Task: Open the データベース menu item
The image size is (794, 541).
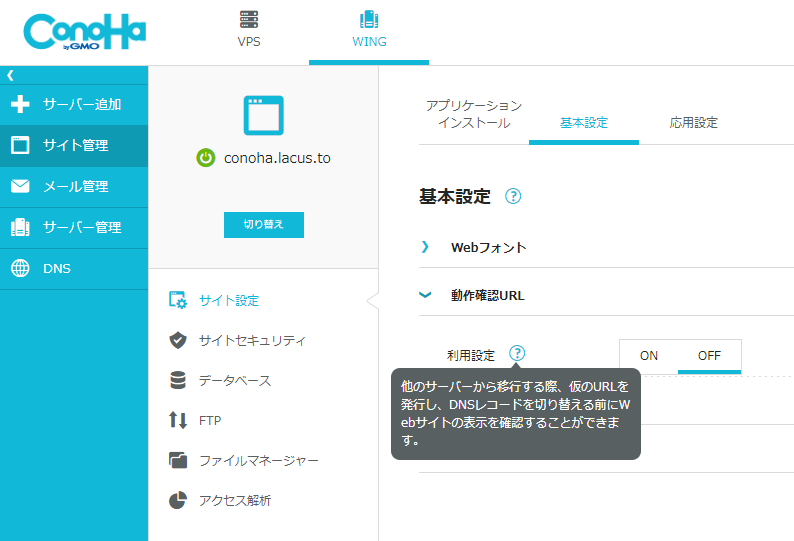Action: (234, 380)
